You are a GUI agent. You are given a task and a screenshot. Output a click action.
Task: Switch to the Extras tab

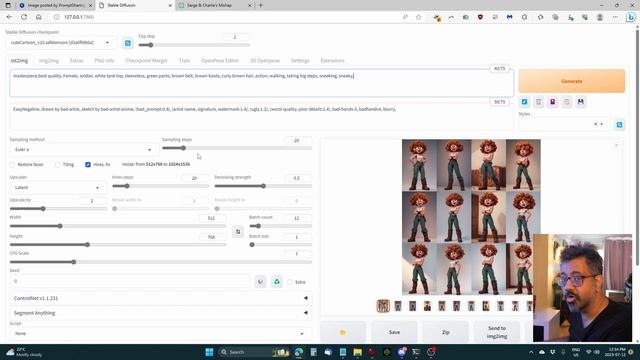coord(76,60)
